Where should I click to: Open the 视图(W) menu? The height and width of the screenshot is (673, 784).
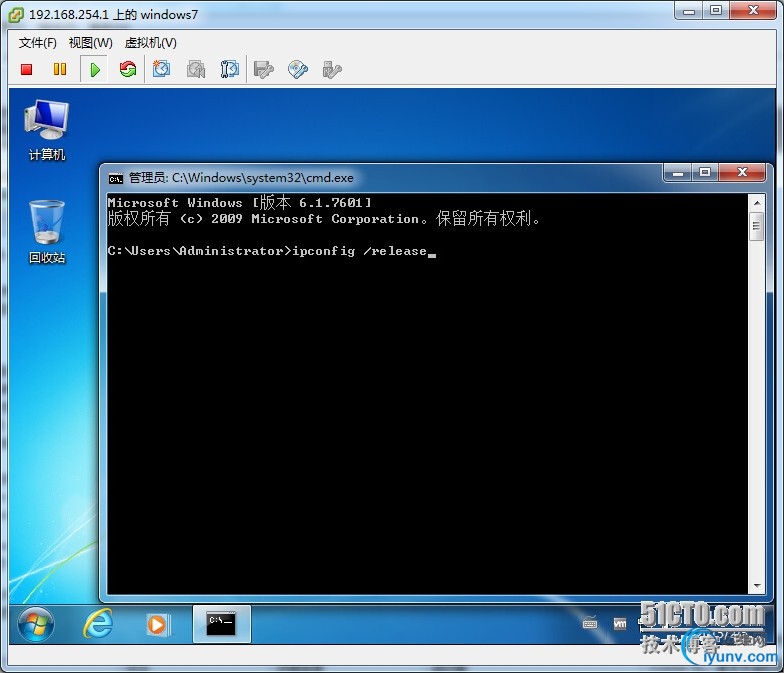tap(90, 43)
